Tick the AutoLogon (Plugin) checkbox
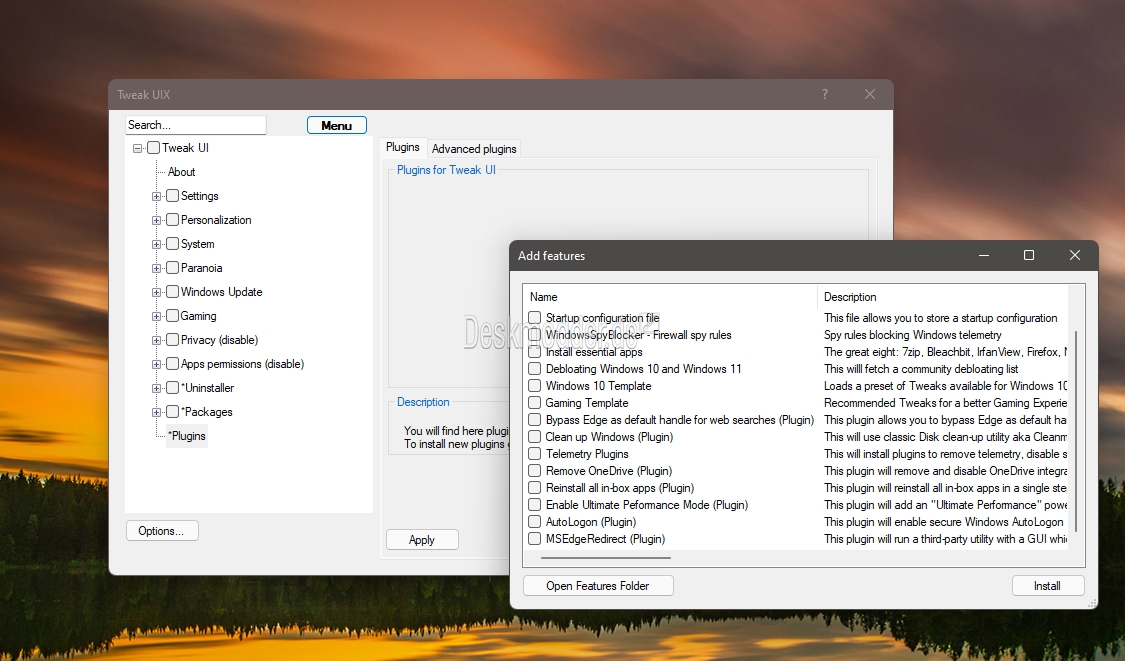This screenshot has width=1125, height=661. pyautogui.click(x=535, y=522)
